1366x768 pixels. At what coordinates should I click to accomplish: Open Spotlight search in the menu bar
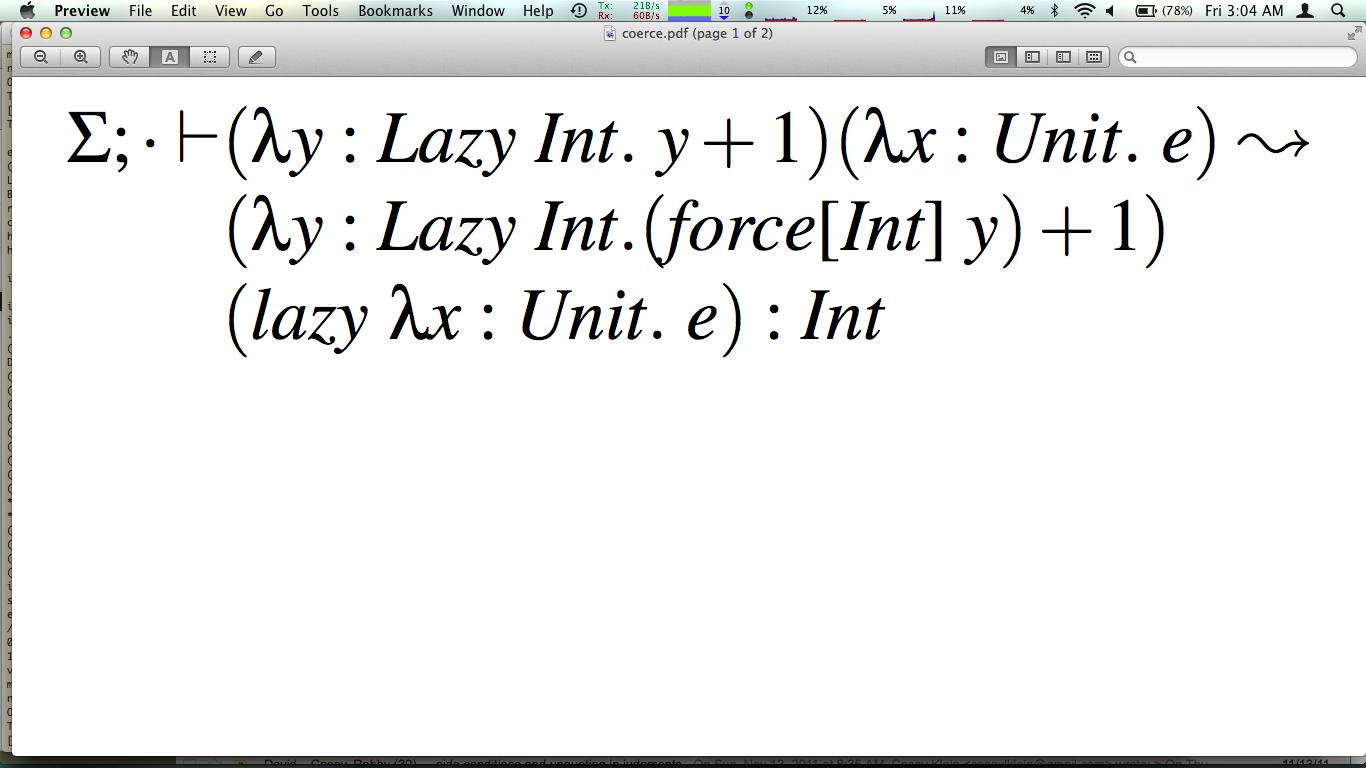(1338, 11)
